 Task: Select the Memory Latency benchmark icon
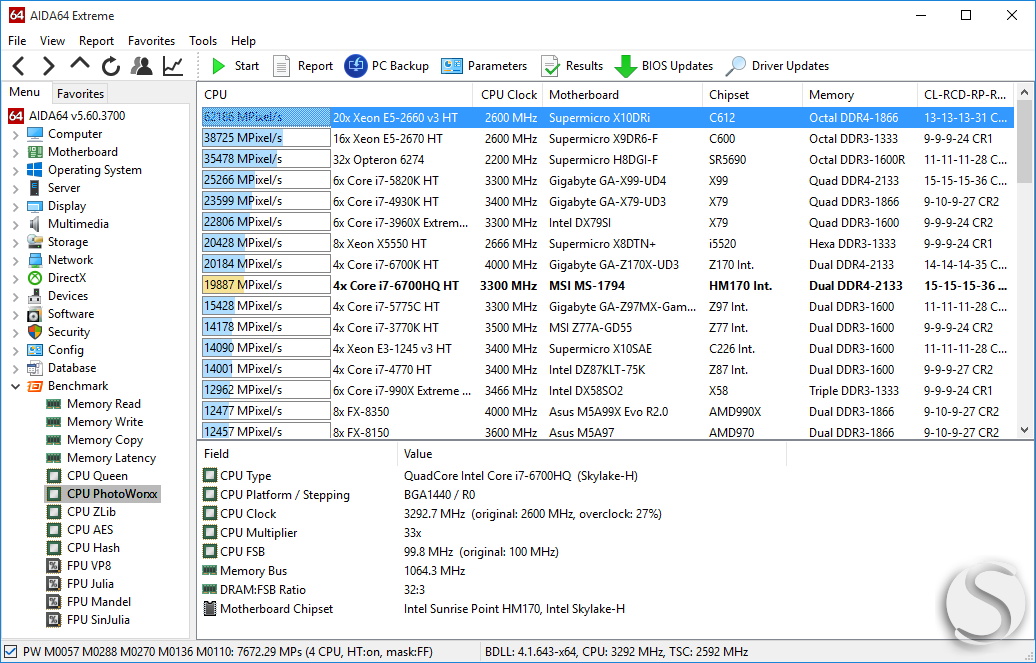pos(54,457)
